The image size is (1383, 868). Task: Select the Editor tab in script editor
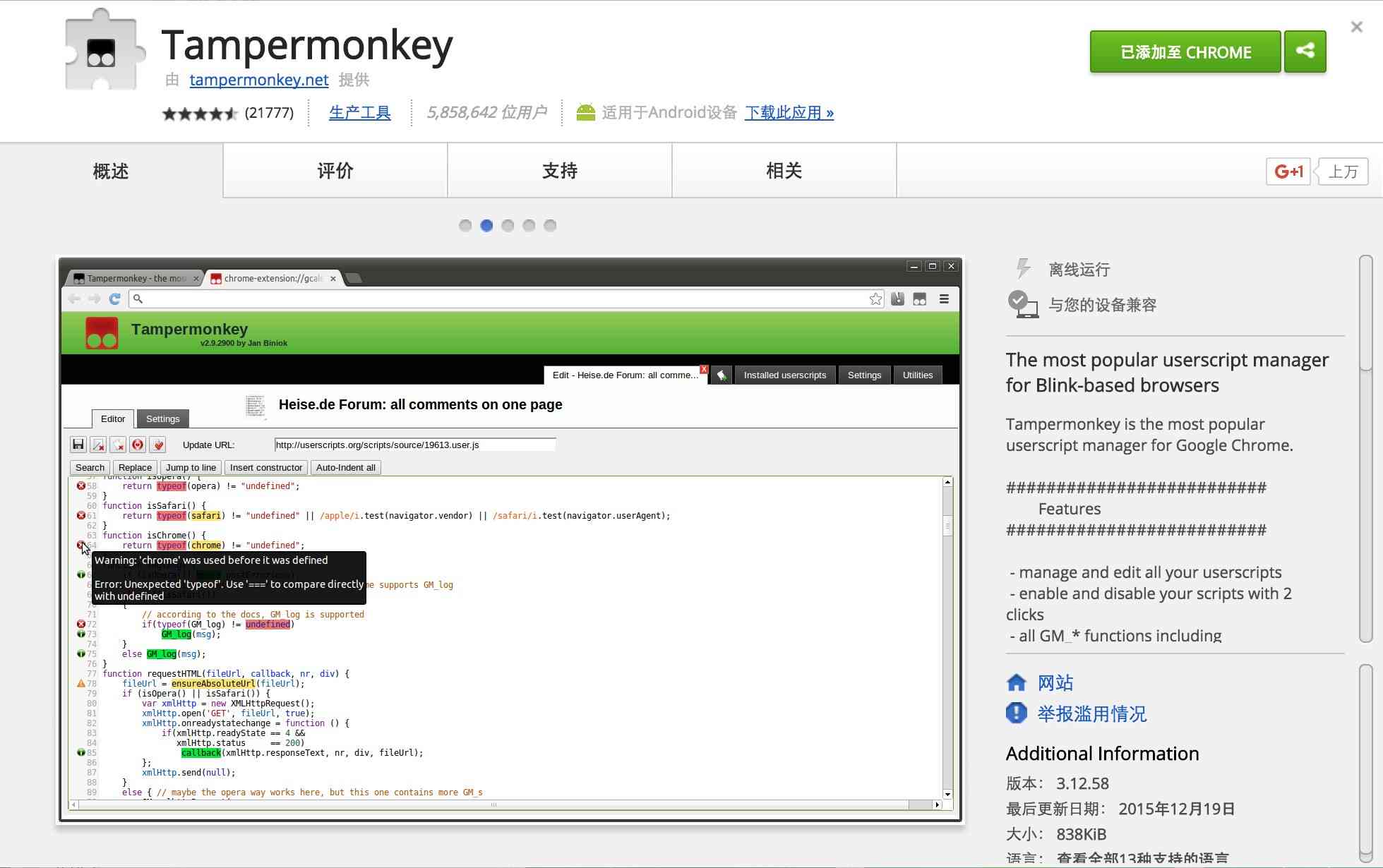click(x=113, y=418)
